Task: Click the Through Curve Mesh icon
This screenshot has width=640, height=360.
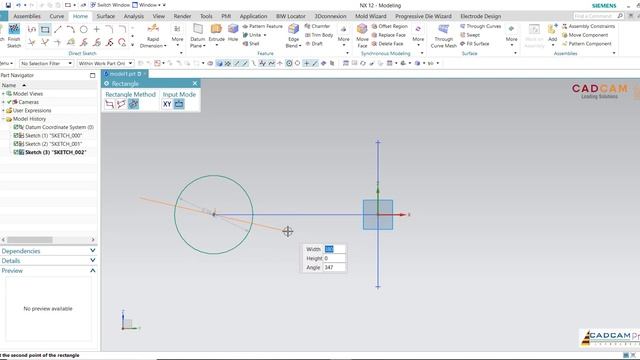Action: 443,29
